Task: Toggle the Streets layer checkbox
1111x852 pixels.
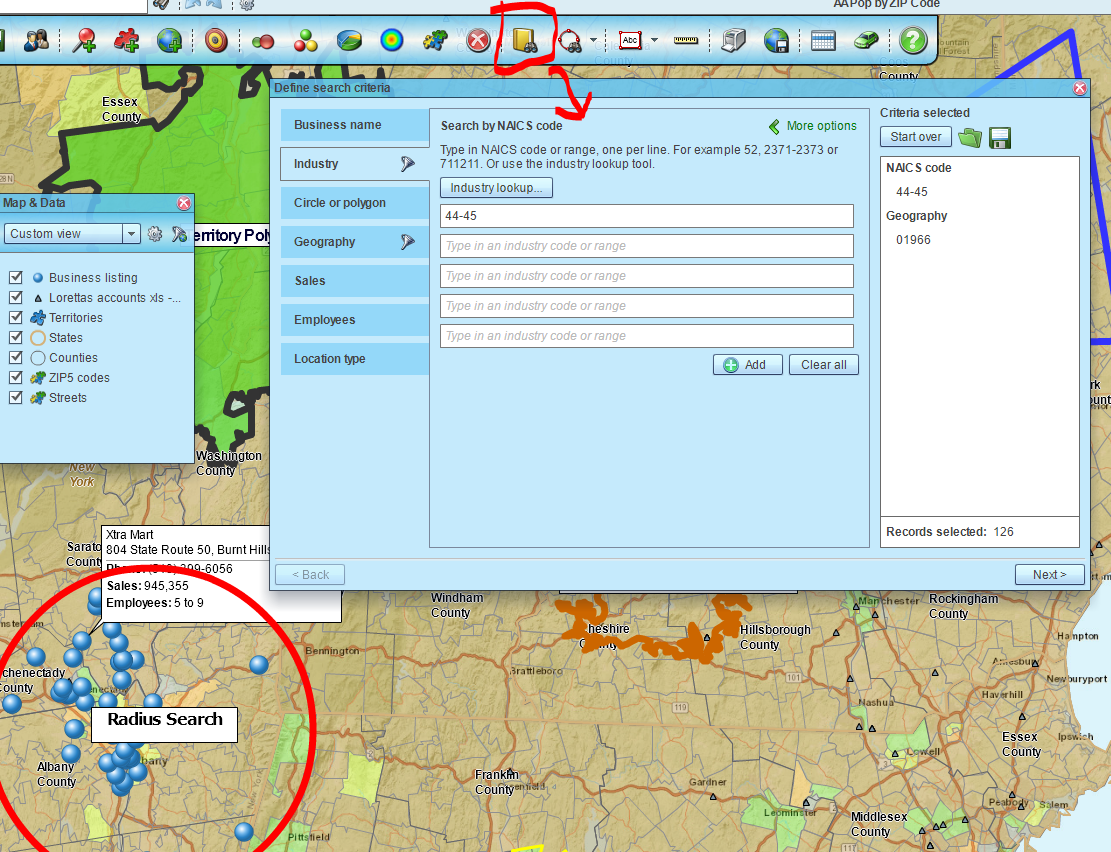Action: click(x=16, y=397)
